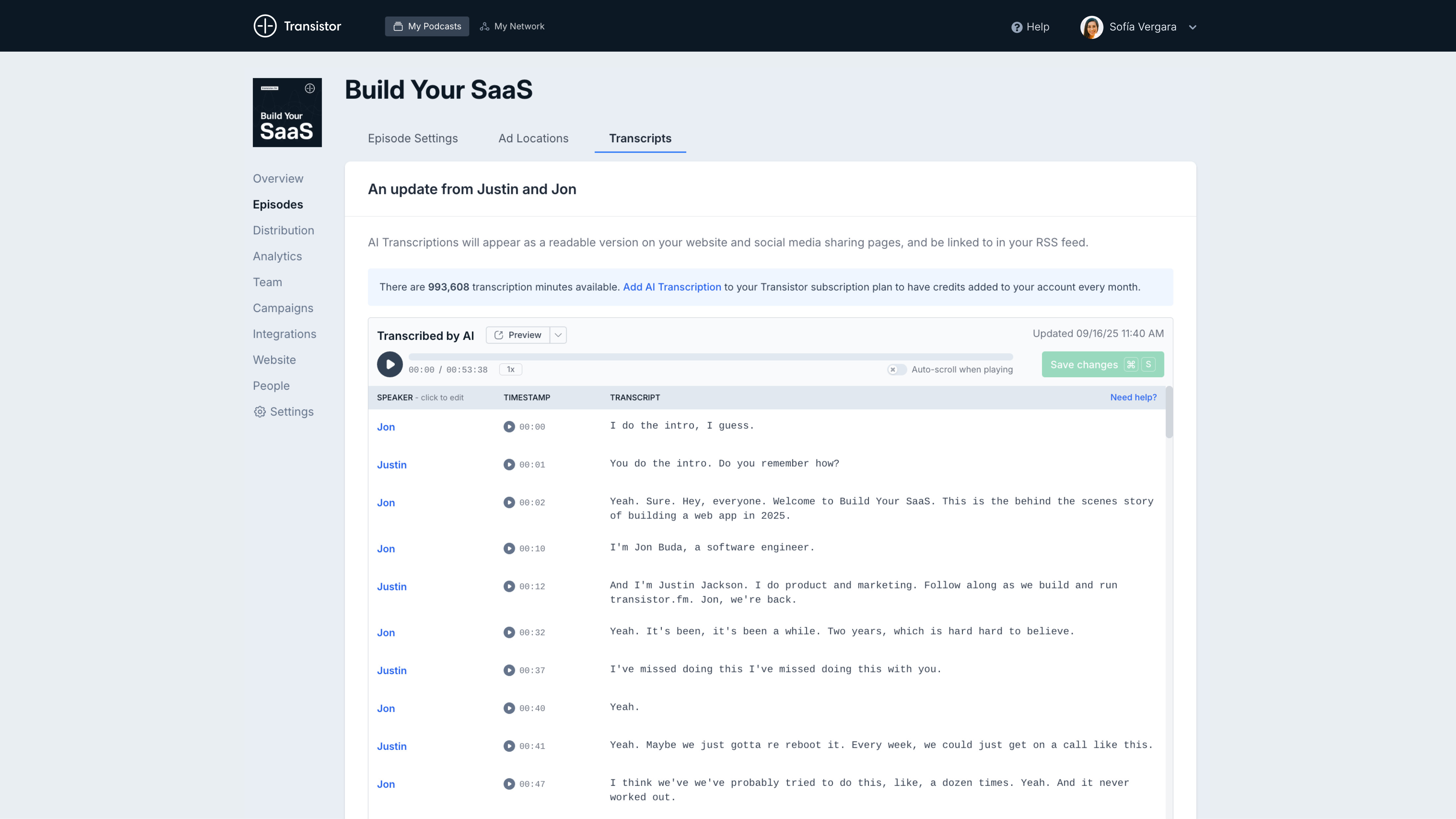Play the episode audio with main play button
The image size is (1456, 819).
pyautogui.click(x=389, y=365)
